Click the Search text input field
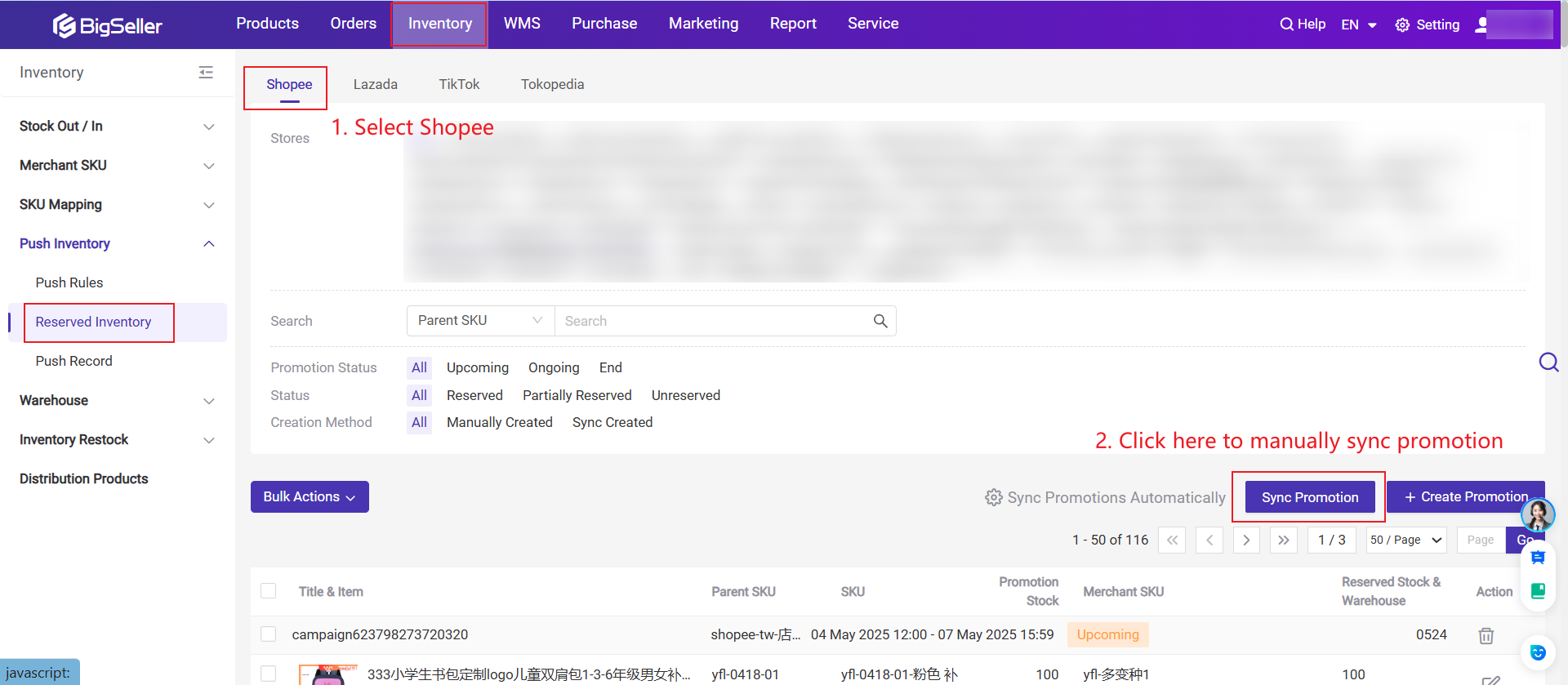 (x=712, y=321)
